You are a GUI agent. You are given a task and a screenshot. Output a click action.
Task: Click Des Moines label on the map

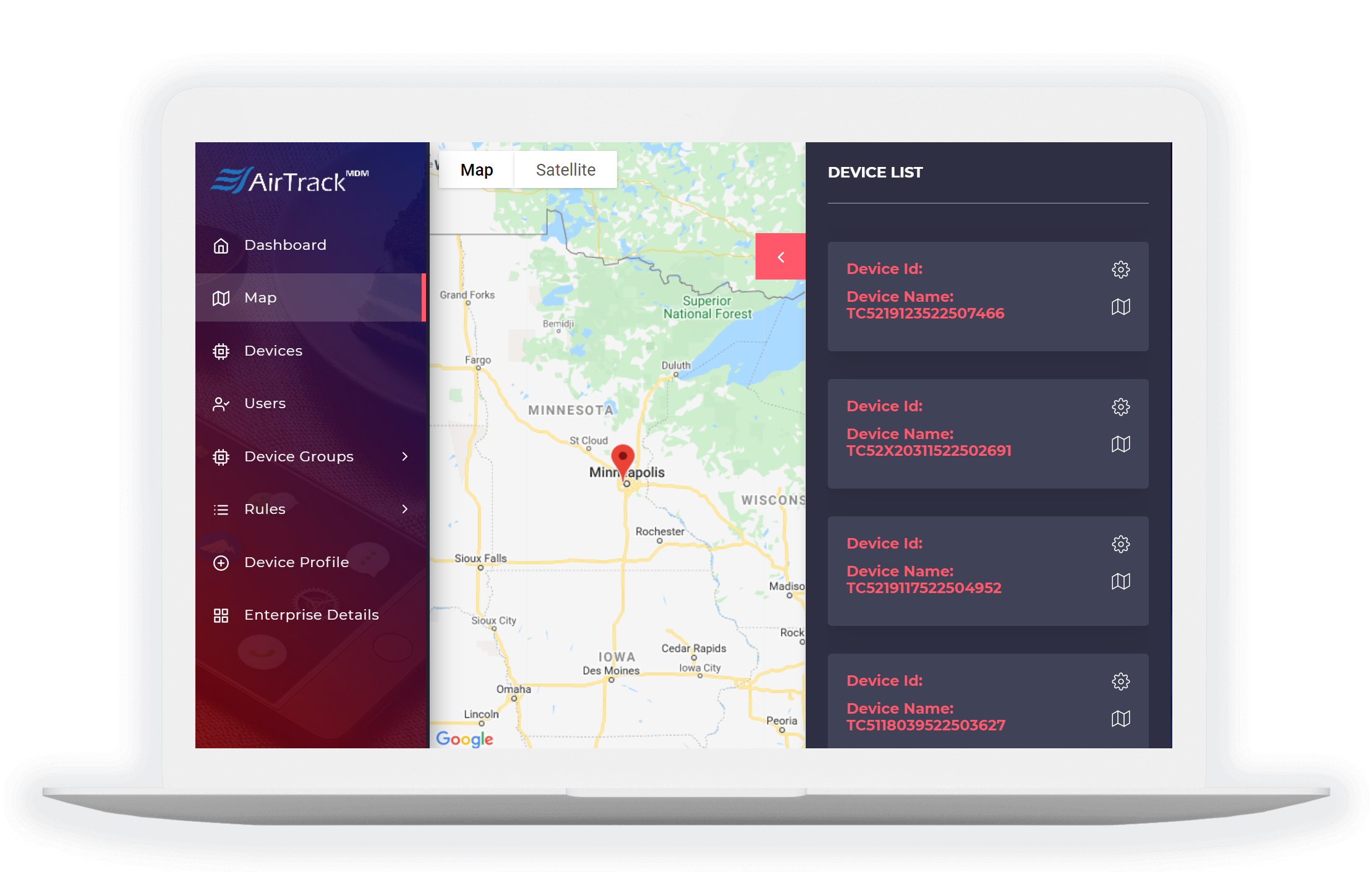pyautogui.click(x=611, y=670)
